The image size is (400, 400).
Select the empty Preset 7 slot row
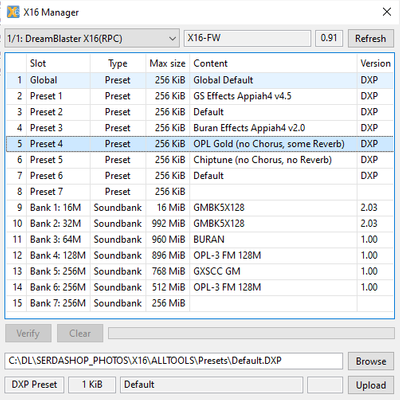[x=200, y=192]
